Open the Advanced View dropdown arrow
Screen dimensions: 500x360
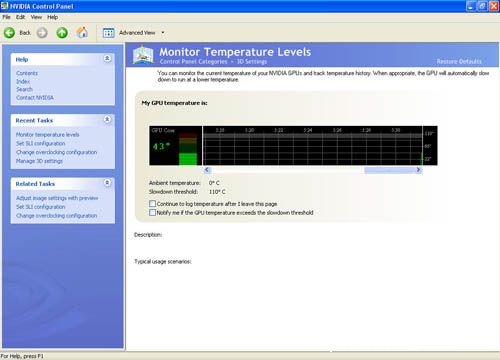163,33
